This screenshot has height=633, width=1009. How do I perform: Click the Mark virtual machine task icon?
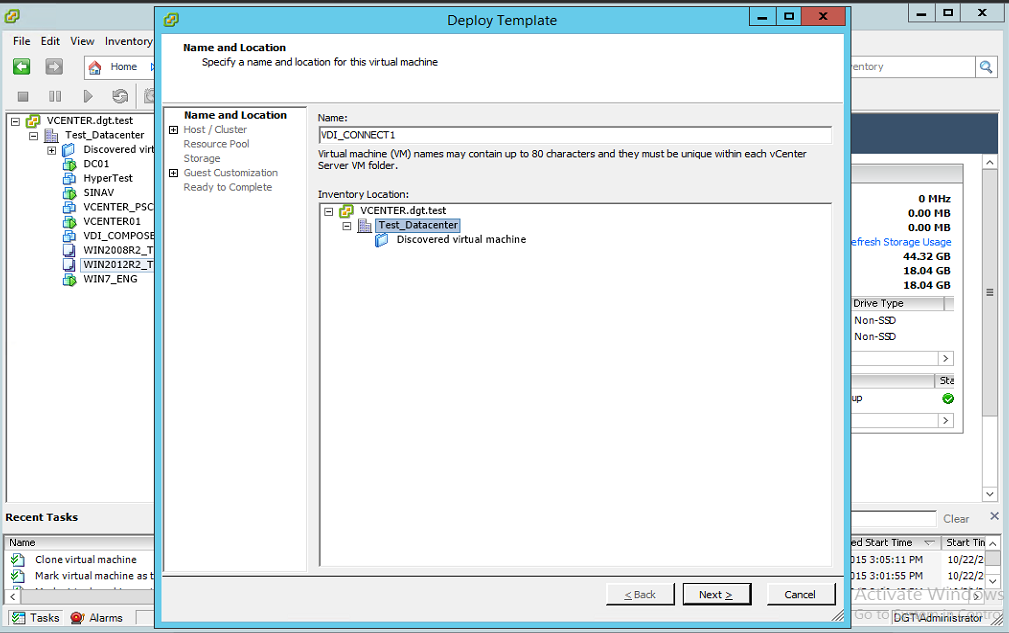point(18,576)
